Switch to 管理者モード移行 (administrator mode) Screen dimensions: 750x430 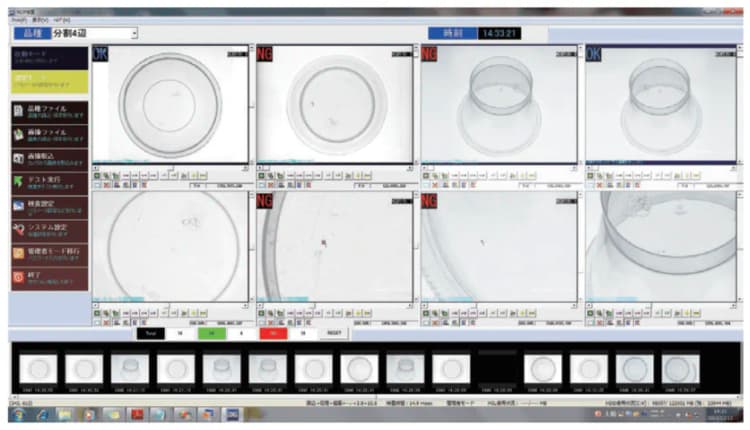(50, 253)
